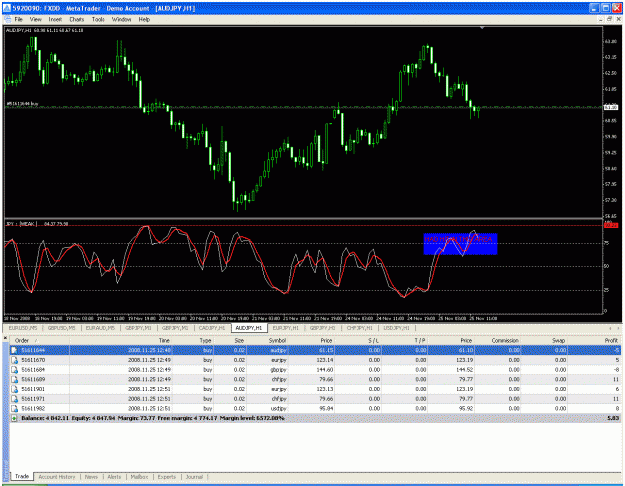625x486 pixels.
Task: Click the chart document icon beside File menu
Action: (x=8, y=19)
